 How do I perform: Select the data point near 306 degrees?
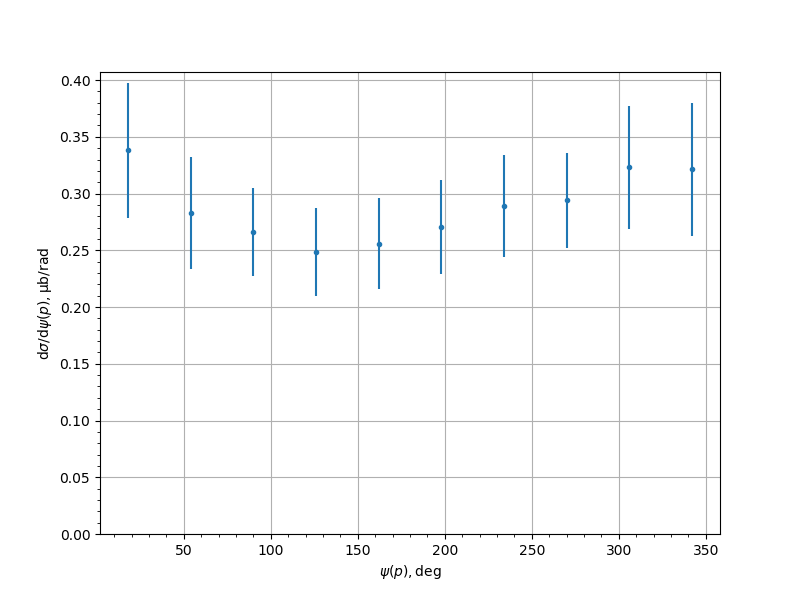[x=629, y=167]
